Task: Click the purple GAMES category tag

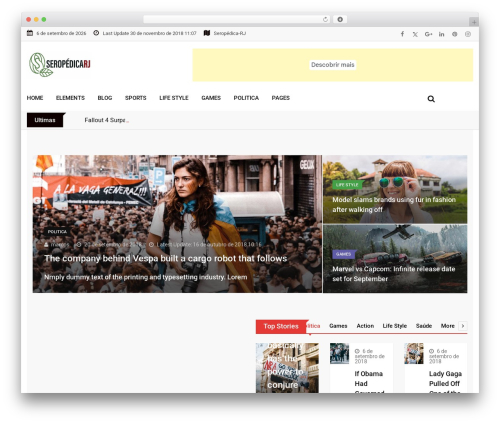Action: pos(343,254)
